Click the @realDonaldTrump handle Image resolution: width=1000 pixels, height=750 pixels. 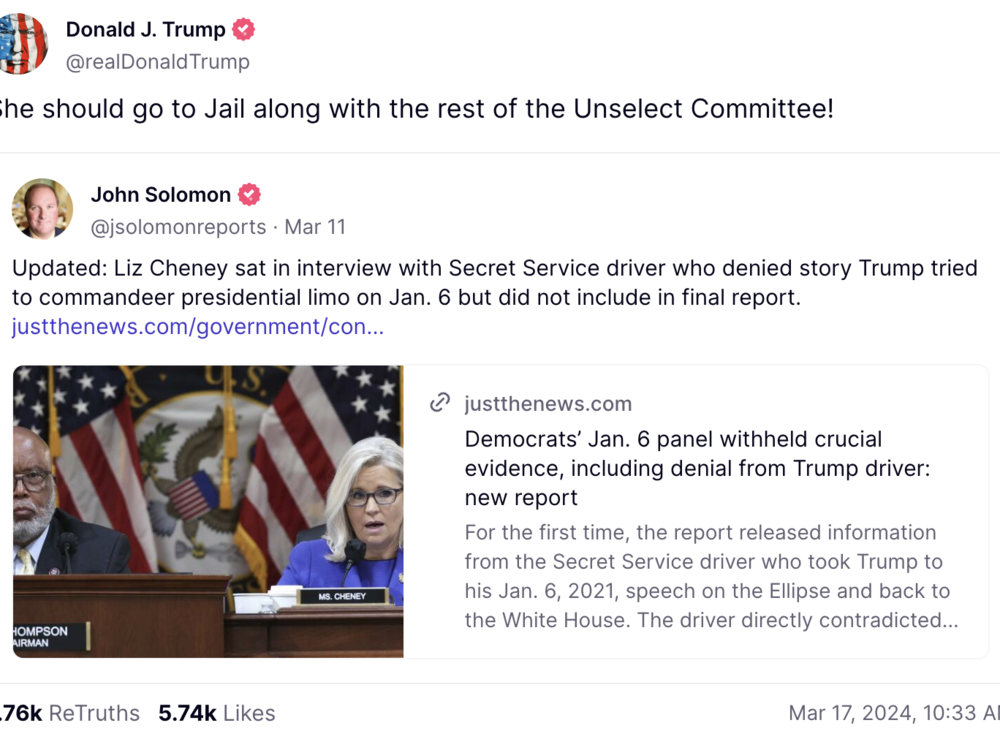pyautogui.click(x=158, y=62)
